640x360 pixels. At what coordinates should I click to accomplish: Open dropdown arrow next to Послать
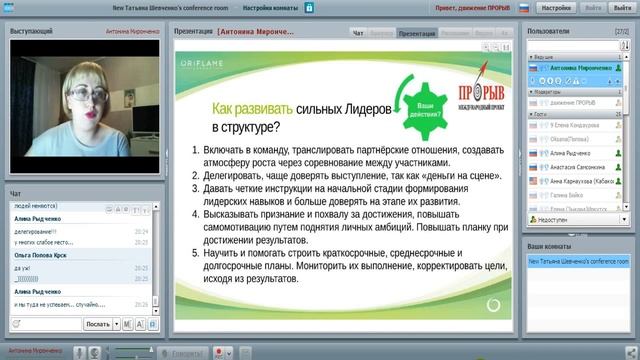pos(116,324)
